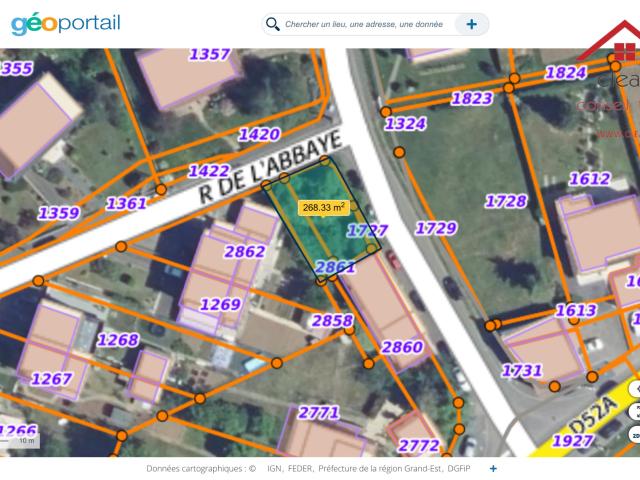Click the Géoportail logo
This screenshot has width=640, height=480.
[66, 24]
